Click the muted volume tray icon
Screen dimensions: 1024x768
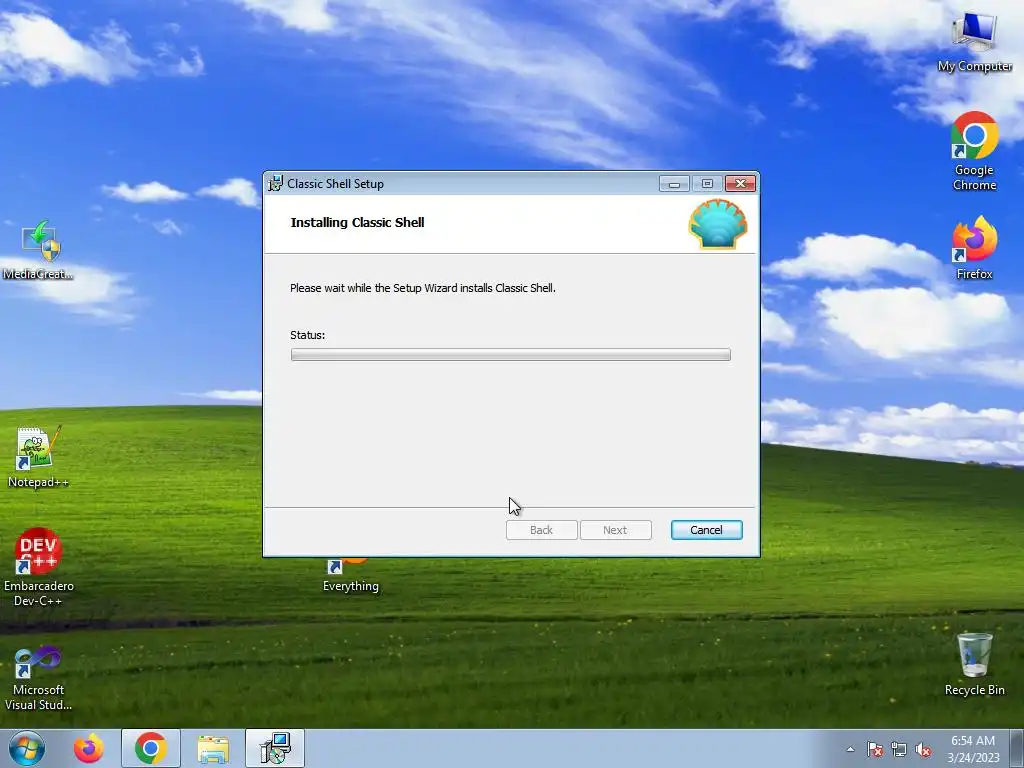[x=923, y=750]
